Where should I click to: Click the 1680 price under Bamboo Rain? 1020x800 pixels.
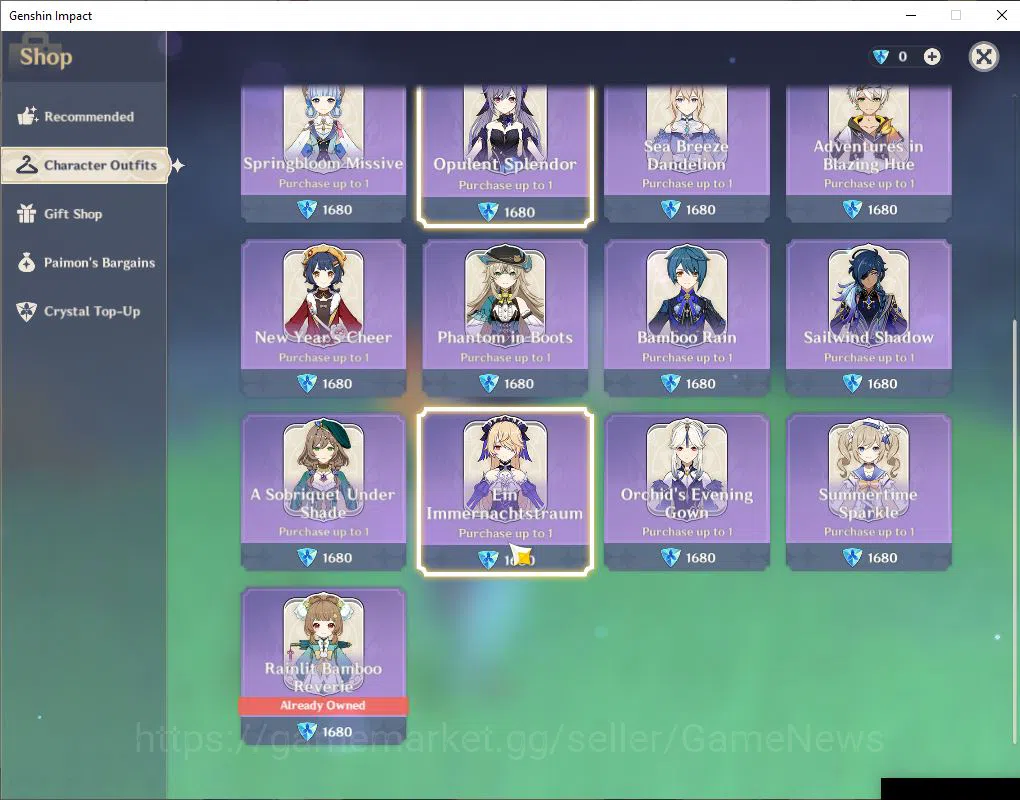[x=701, y=384]
